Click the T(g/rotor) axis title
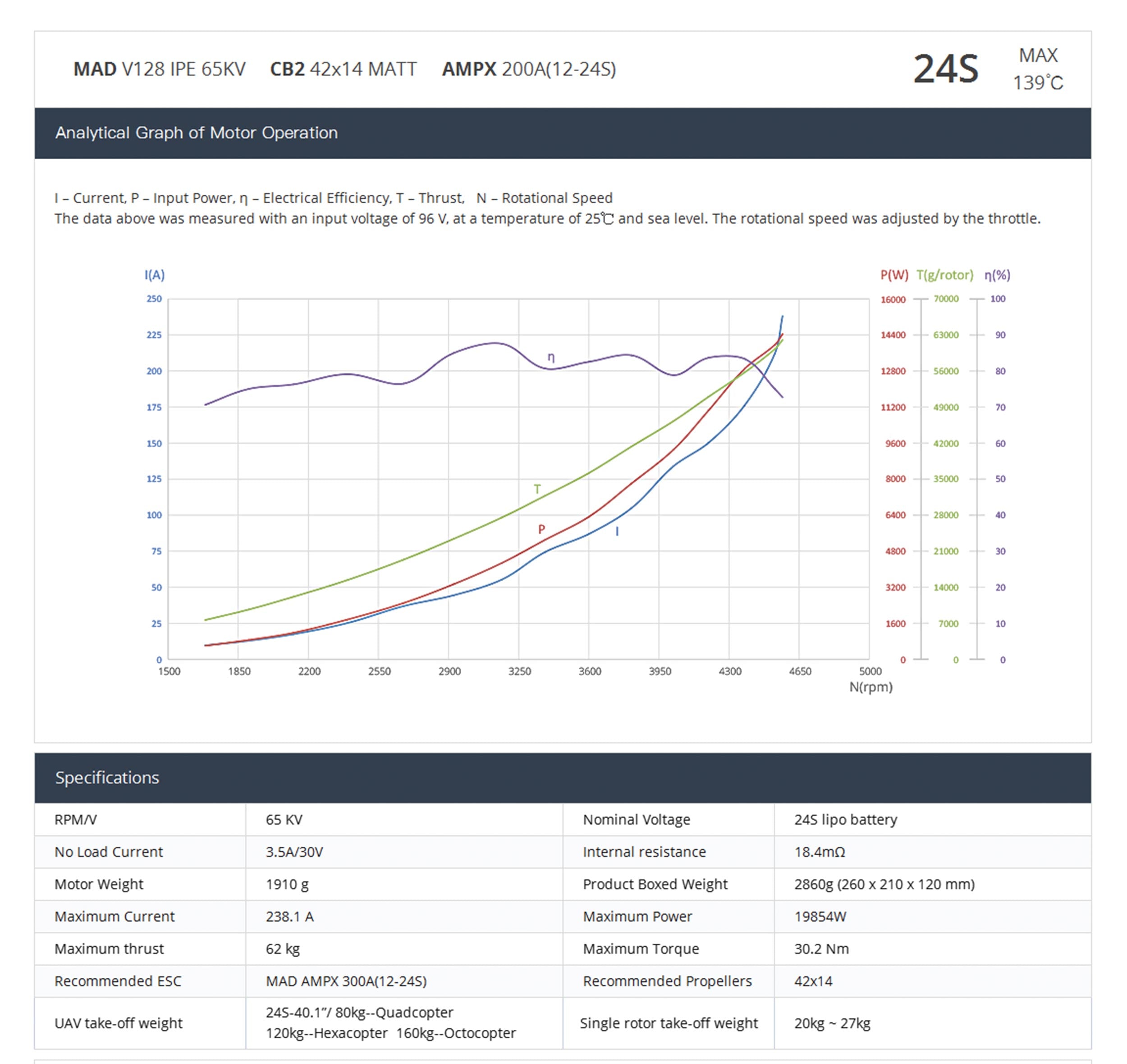Screen dimensions: 1127x1064 (944, 275)
